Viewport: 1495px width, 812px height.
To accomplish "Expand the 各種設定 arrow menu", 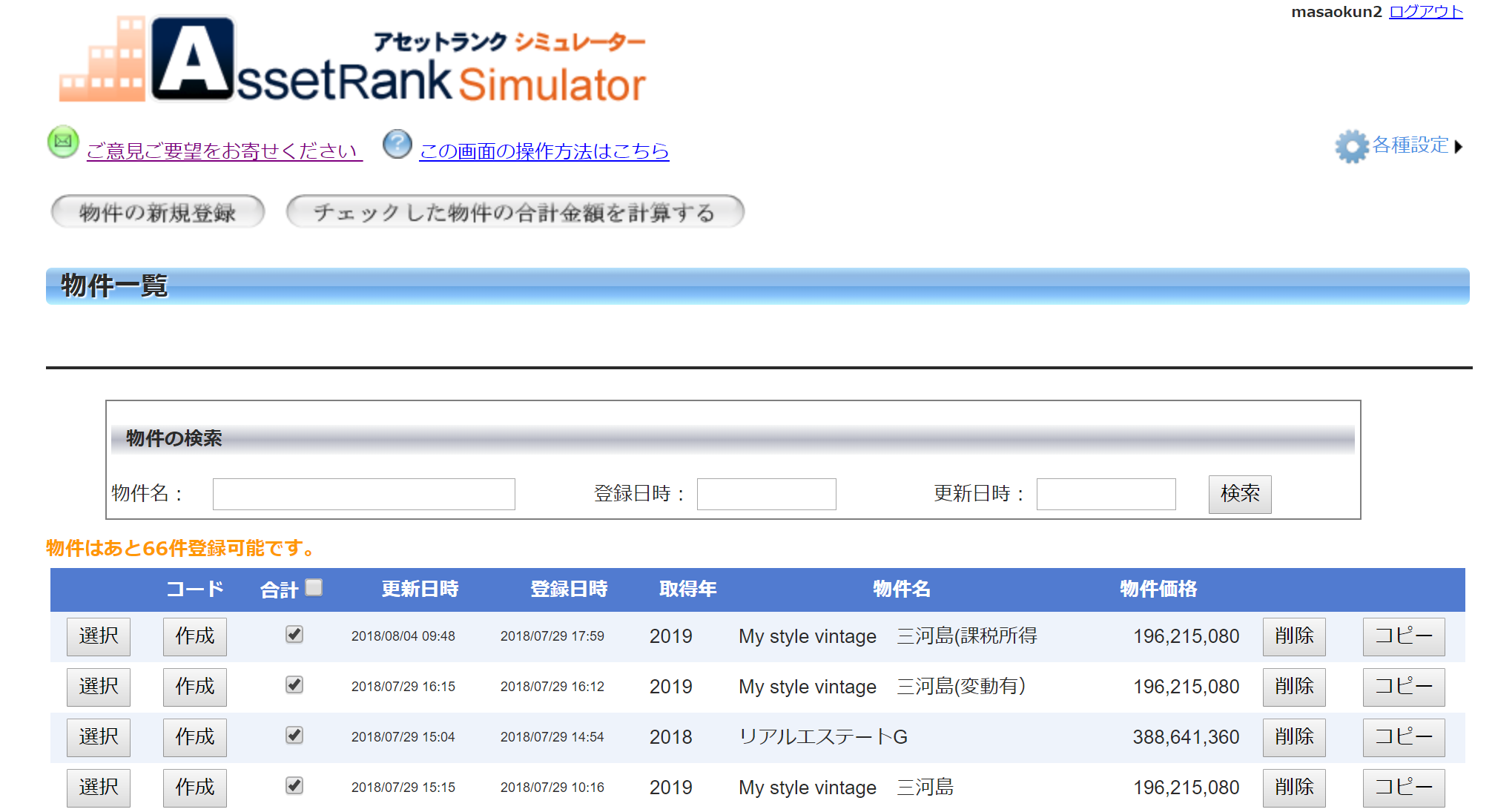I will (1459, 147).
